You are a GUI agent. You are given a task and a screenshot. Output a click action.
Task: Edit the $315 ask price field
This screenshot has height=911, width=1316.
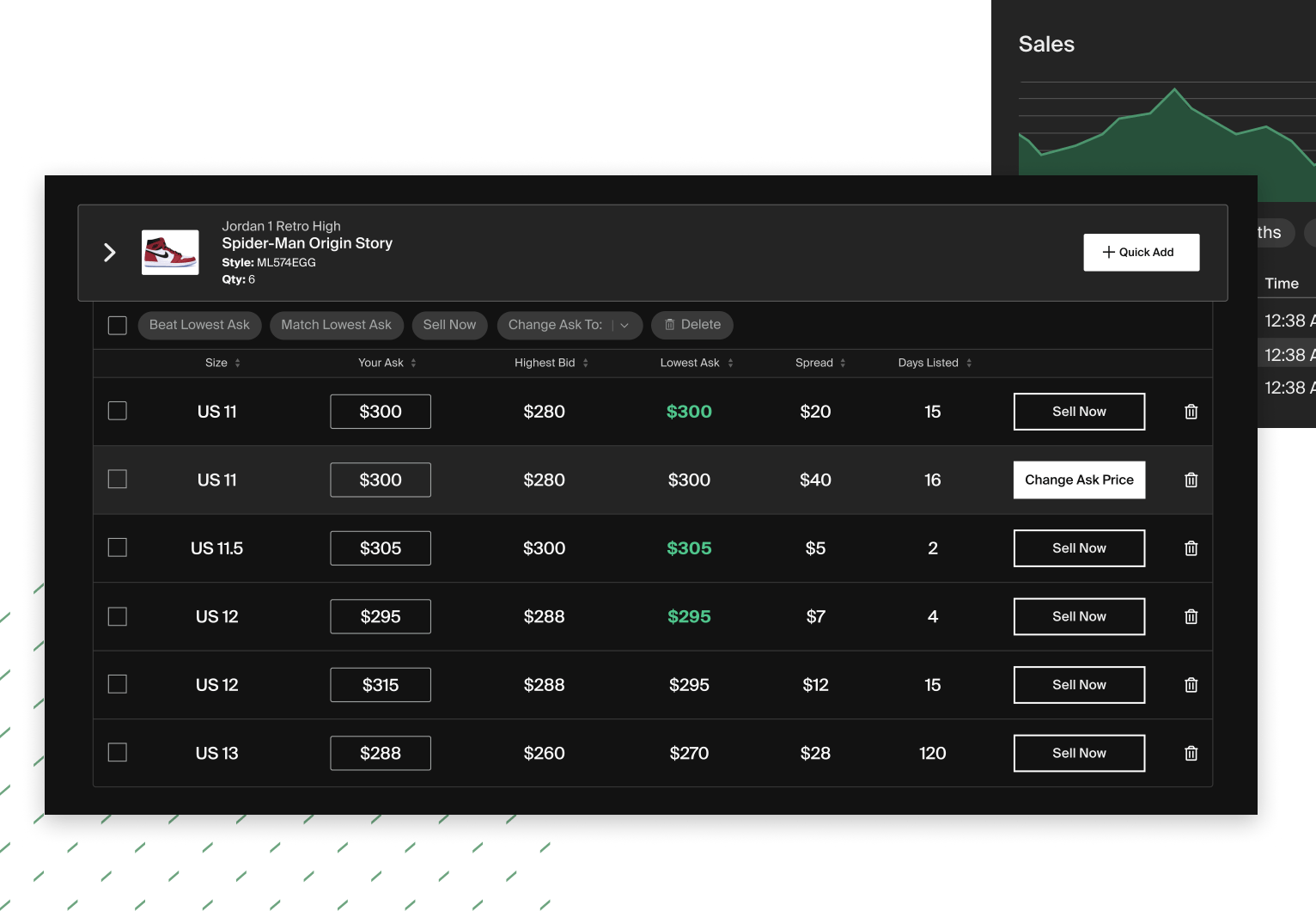click(x=381, y=685)
